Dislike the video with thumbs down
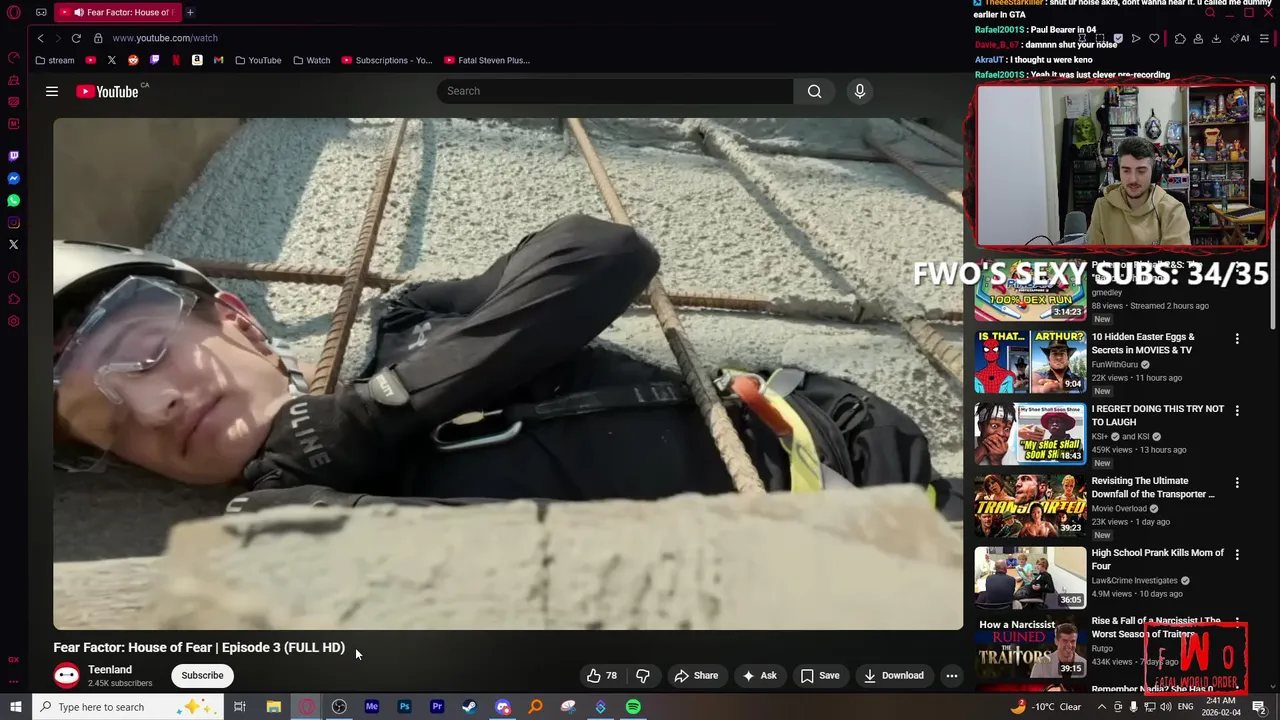Image resolution: width=1280 pixels, height=720 pixels. pos(643,676)
